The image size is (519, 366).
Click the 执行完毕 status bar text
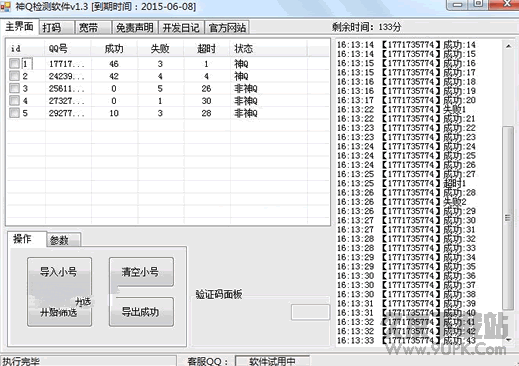[21, 361]
